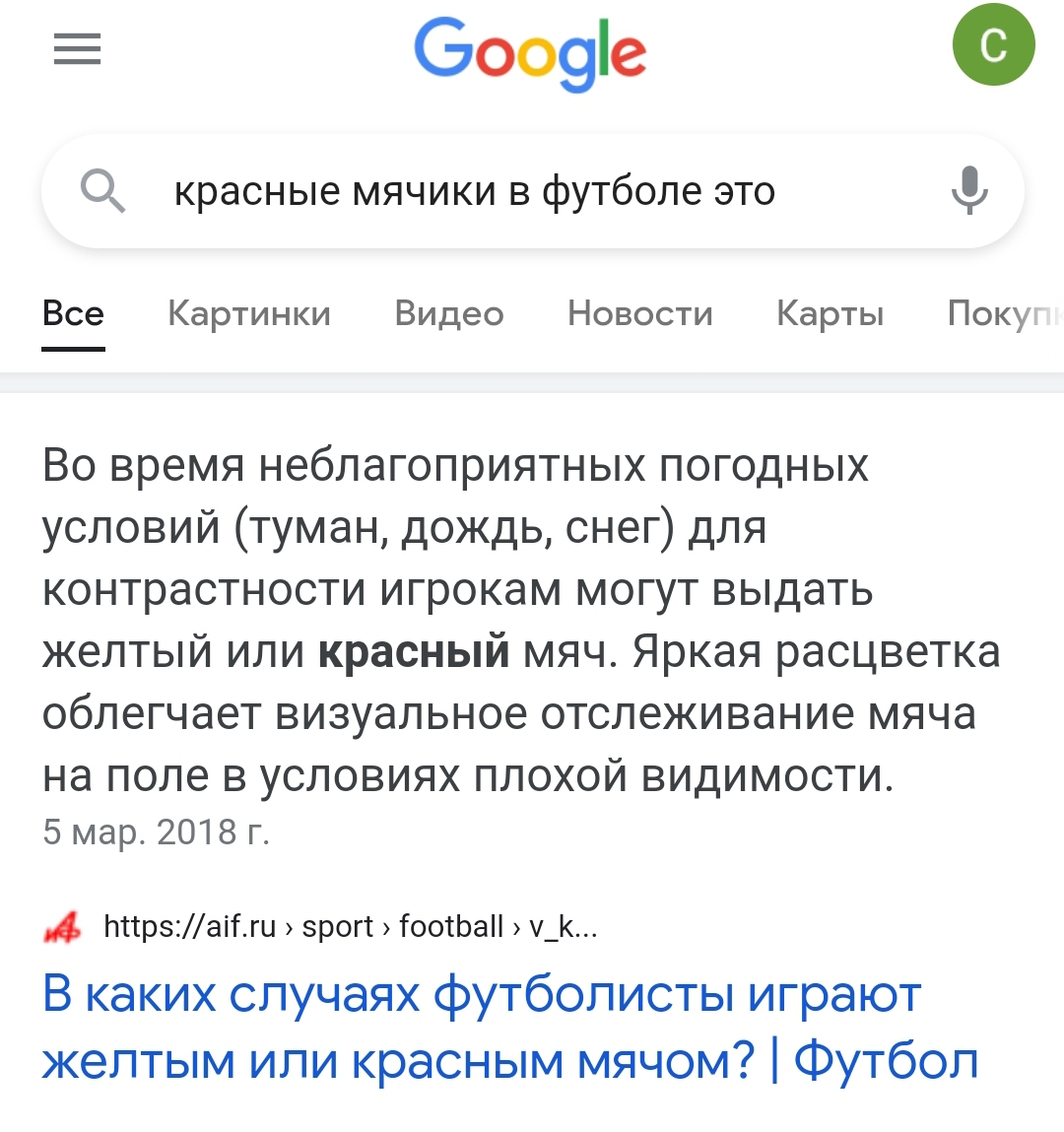Click the https://aif.ru domain in the result URL
The width and height of the screenshot is (1064, 1132).
coord(189,927)
